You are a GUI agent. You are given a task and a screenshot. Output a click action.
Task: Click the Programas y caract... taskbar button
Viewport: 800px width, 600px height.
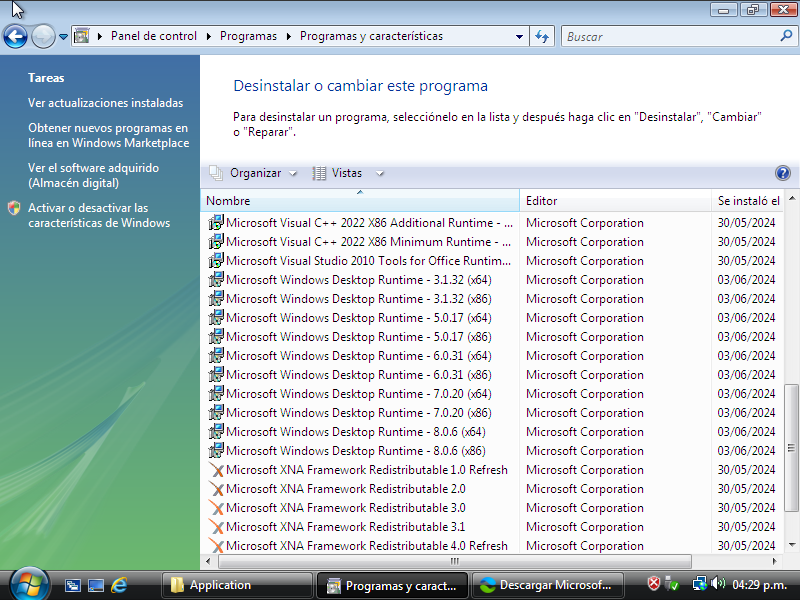[x=392, y=585]
